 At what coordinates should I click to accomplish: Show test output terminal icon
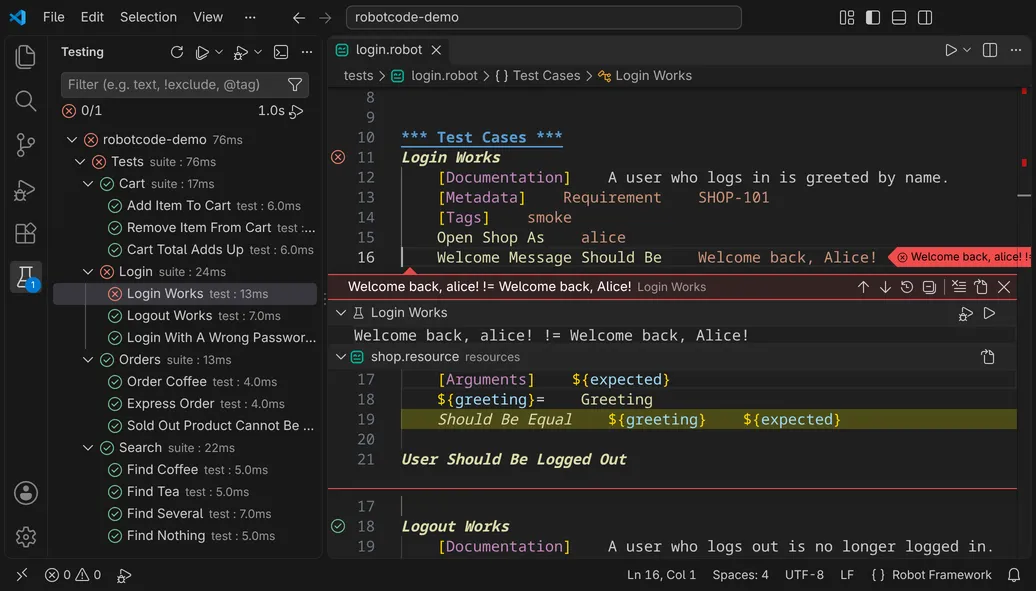point(281,52)
